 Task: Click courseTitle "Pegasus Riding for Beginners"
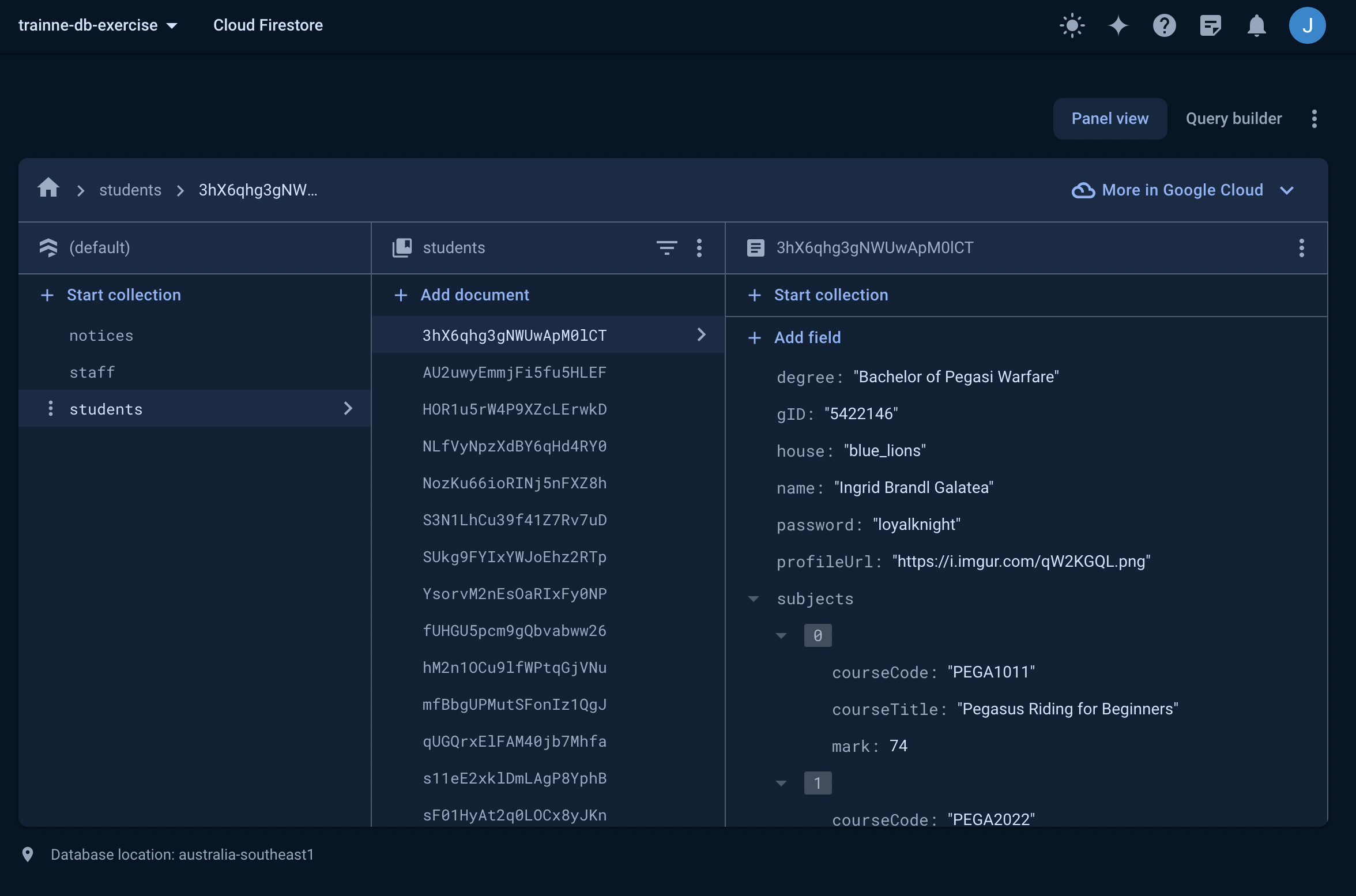pos(1068,709)
